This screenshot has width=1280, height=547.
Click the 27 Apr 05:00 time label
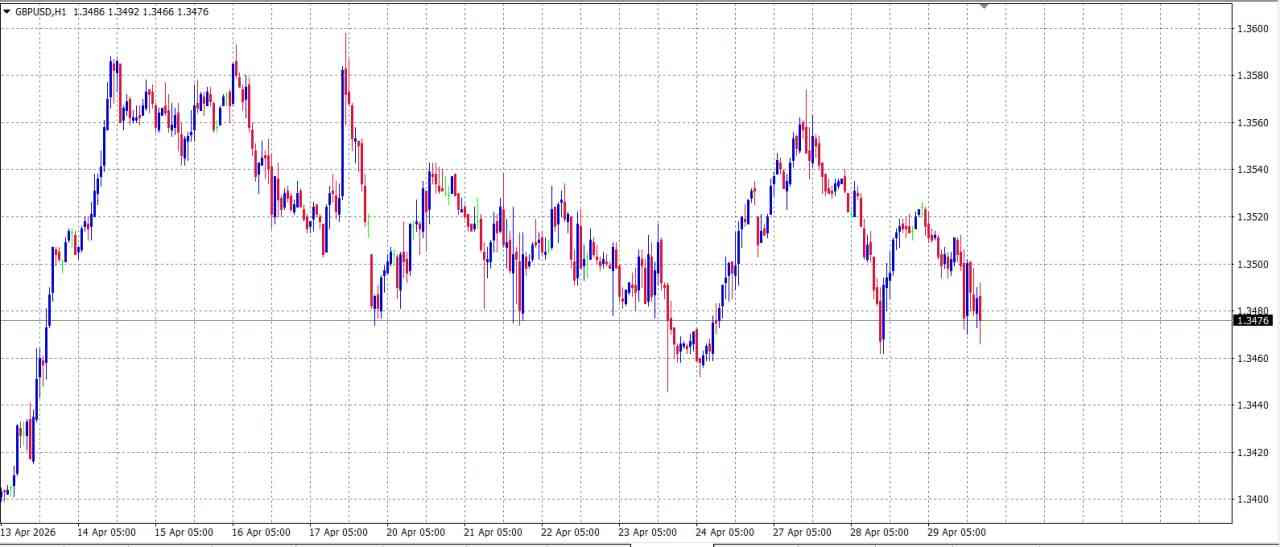coord(802,532)
